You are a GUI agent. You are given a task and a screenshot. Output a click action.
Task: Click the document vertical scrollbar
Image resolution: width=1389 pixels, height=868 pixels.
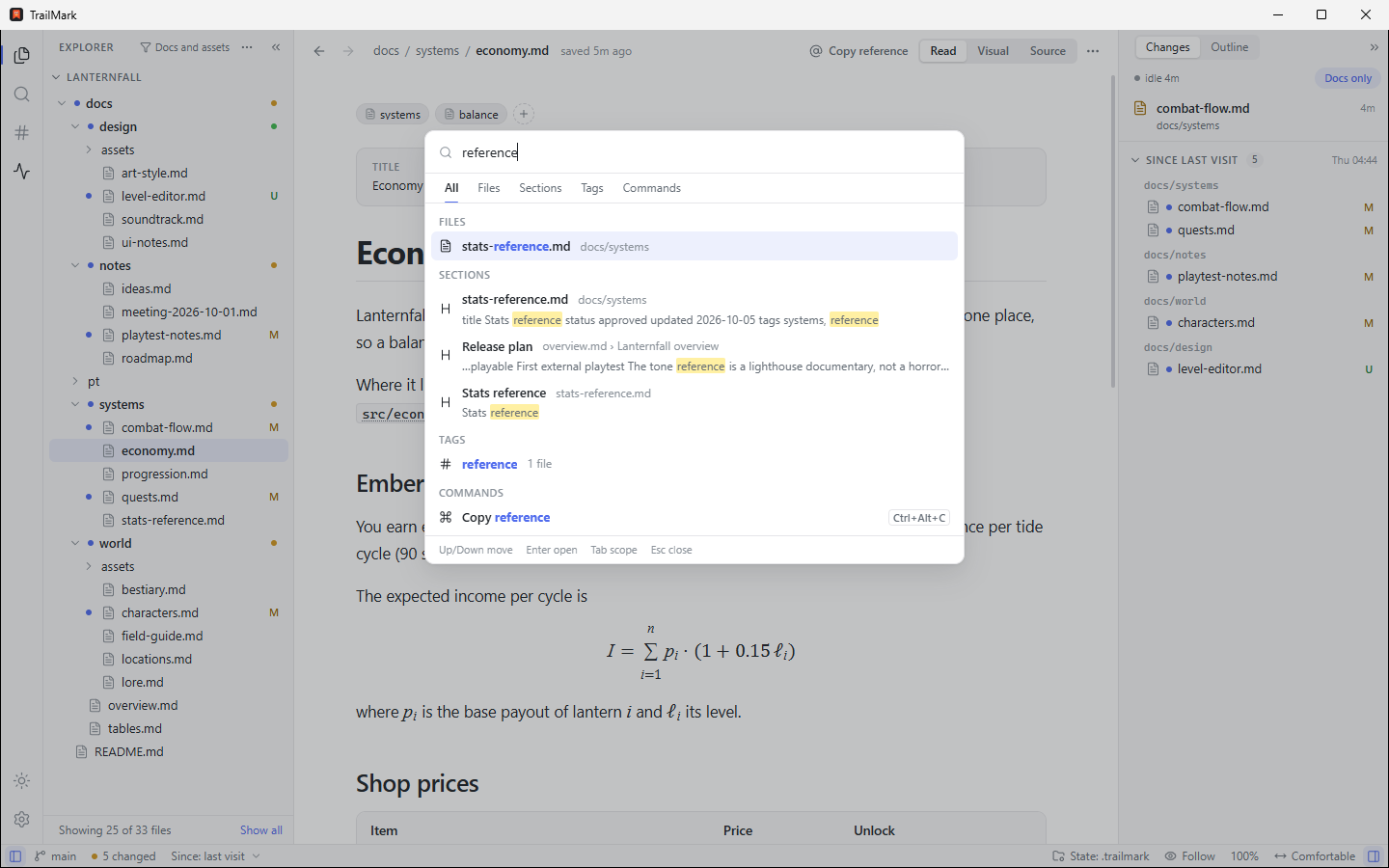tap(1113, 231)
